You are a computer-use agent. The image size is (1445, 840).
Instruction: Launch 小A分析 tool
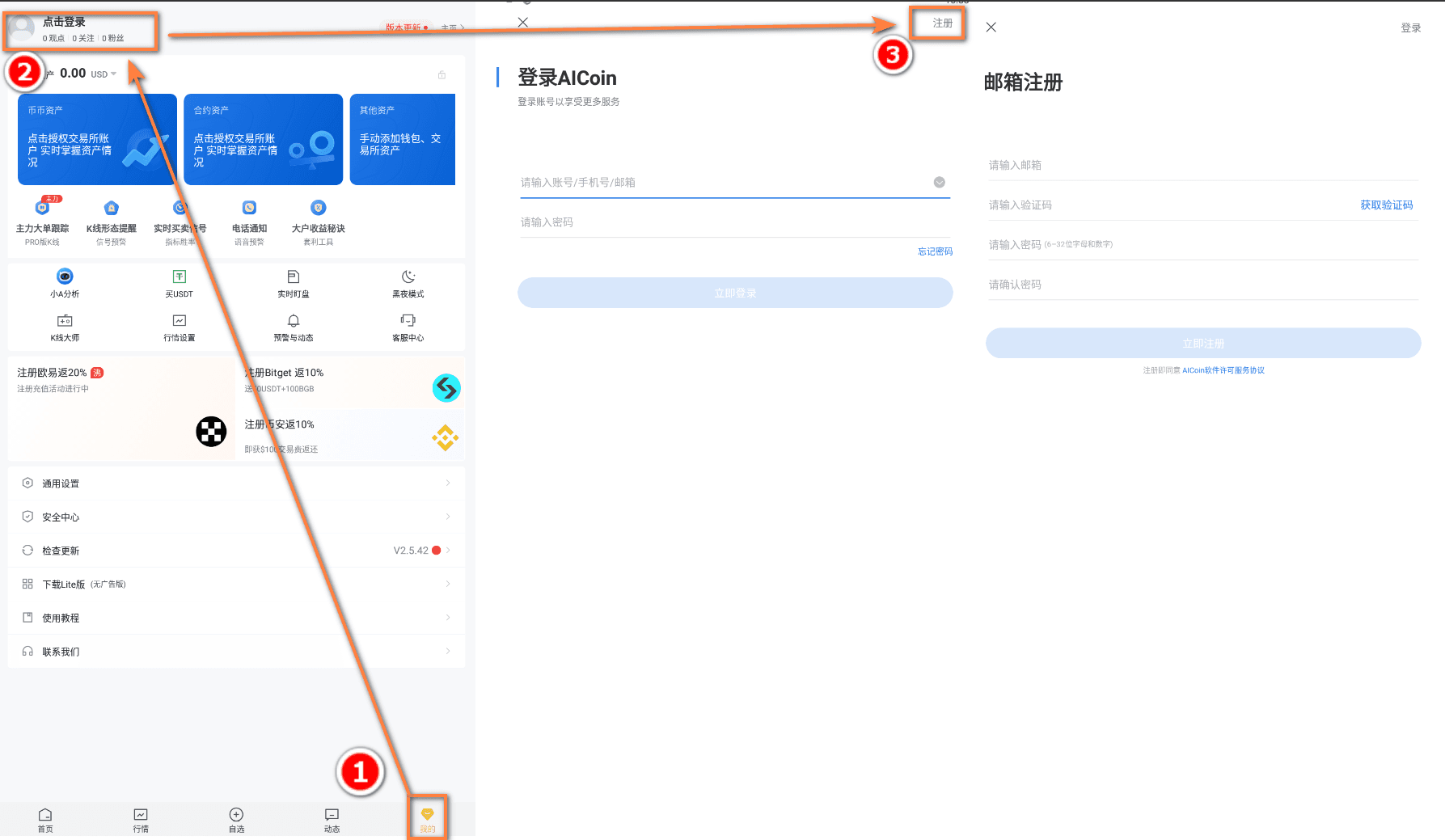click(x=65, y=276)
